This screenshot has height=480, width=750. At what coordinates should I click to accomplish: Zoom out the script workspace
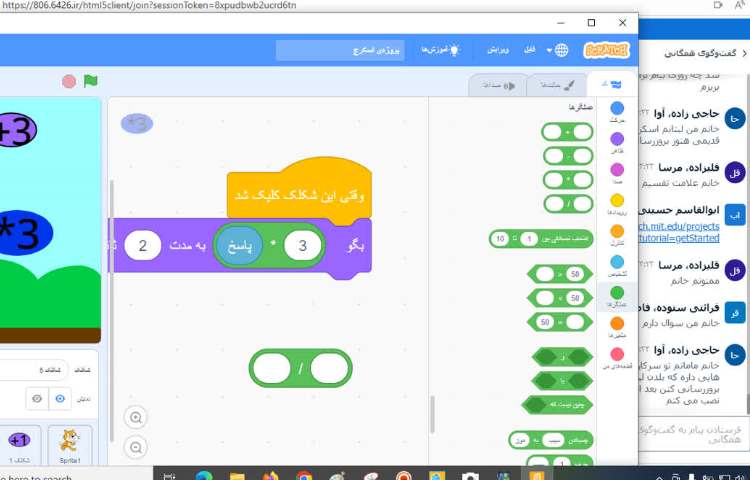point(137,447)
